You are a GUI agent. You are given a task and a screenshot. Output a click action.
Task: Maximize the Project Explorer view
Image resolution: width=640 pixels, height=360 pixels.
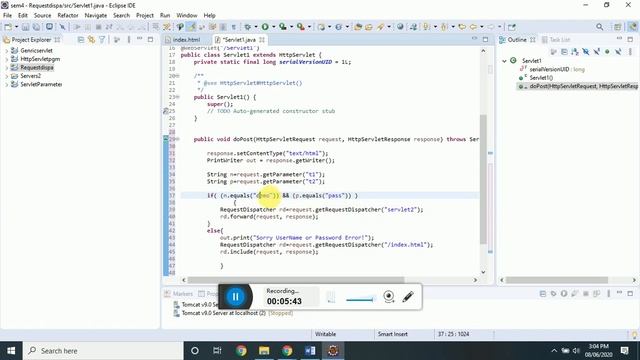[x=150, y=39]
